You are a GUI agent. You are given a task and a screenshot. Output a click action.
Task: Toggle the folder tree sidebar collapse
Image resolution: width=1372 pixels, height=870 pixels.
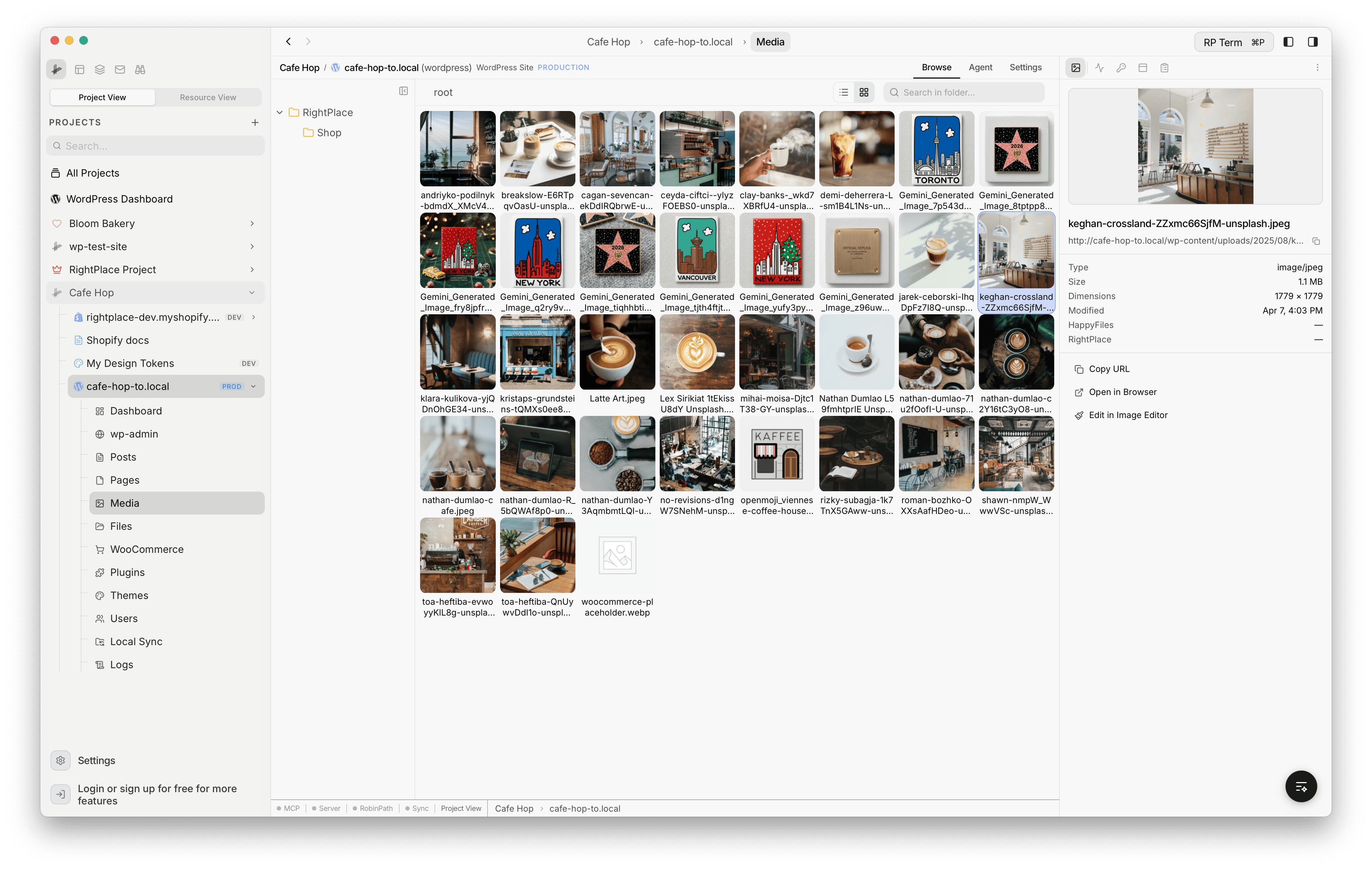[x=404, y=91]
